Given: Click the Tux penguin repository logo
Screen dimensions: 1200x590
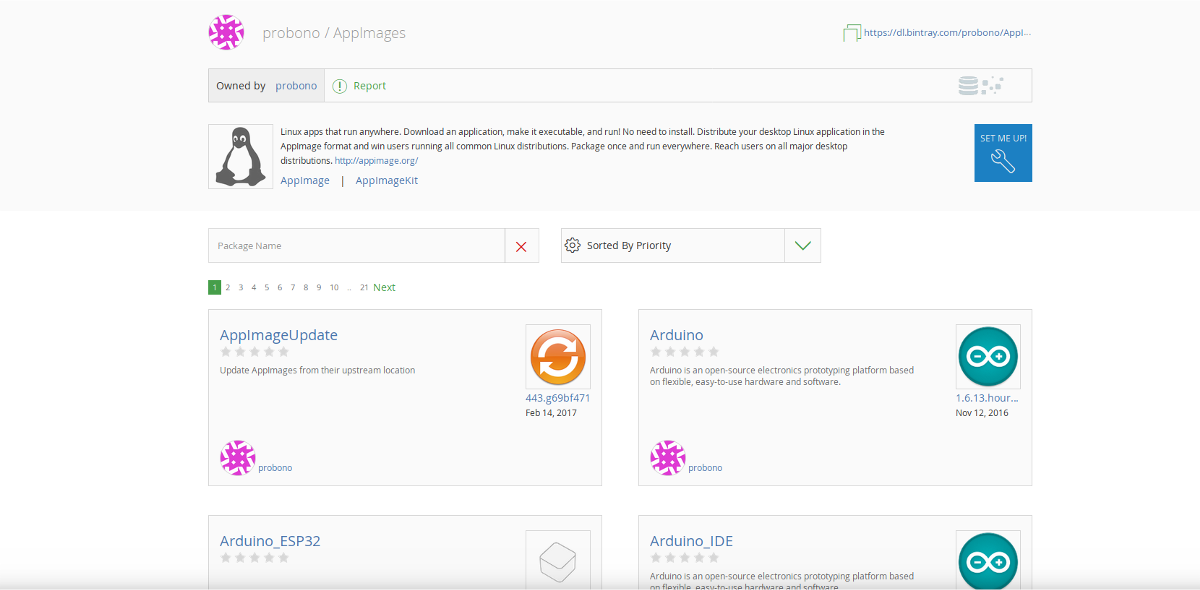Looking at the screenshot, I should pyautogui.click(x=241, y=156).
